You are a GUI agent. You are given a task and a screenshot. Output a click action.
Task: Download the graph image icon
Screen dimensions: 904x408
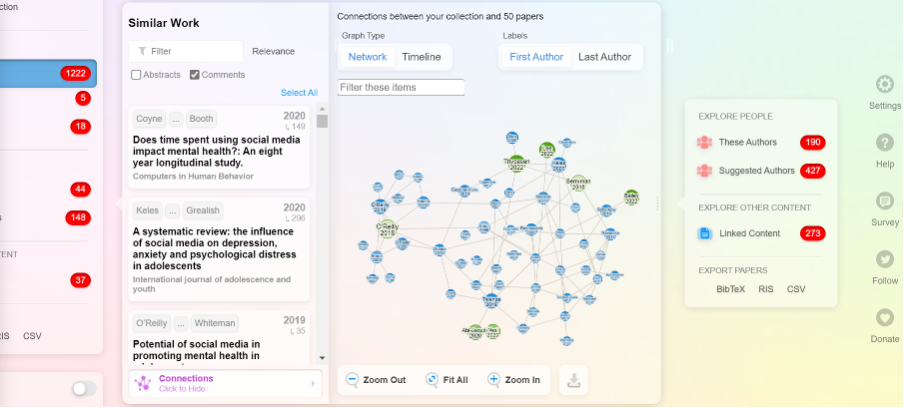[573, 380]
